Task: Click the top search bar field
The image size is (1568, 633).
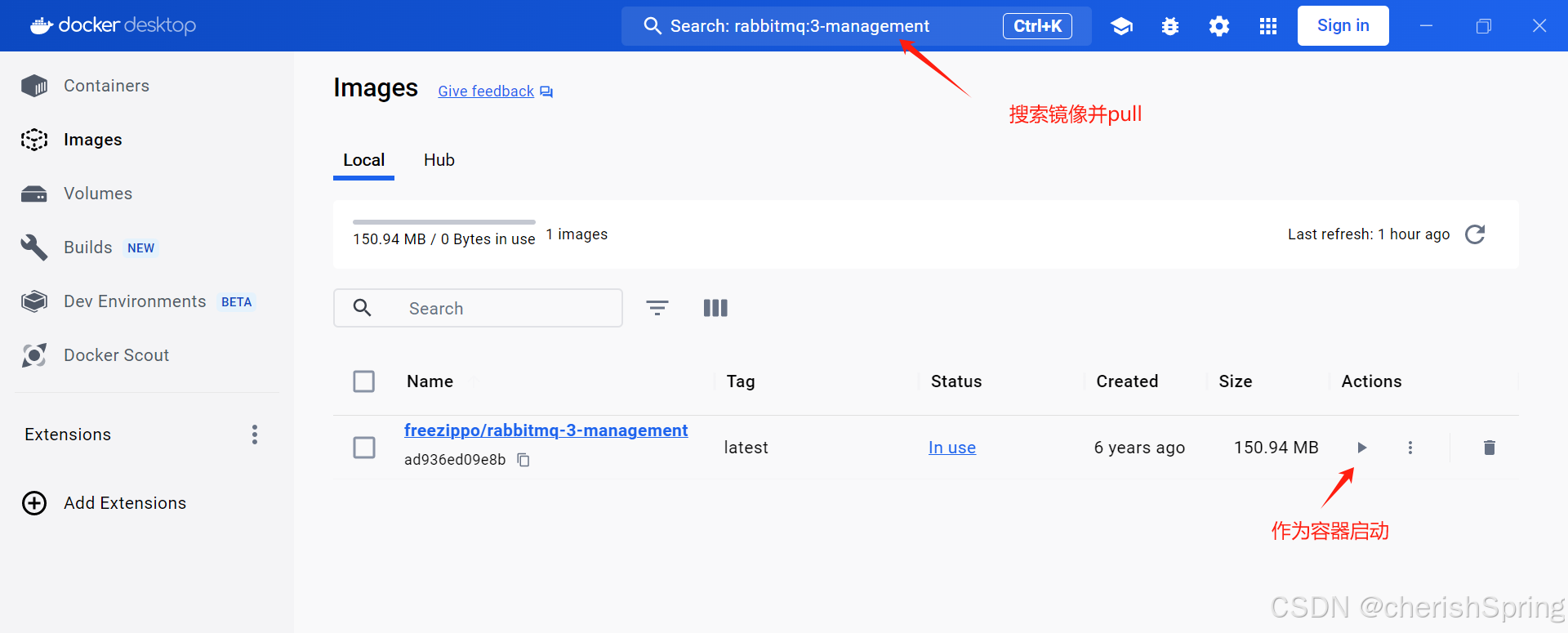Action: (x=857, y=26)
